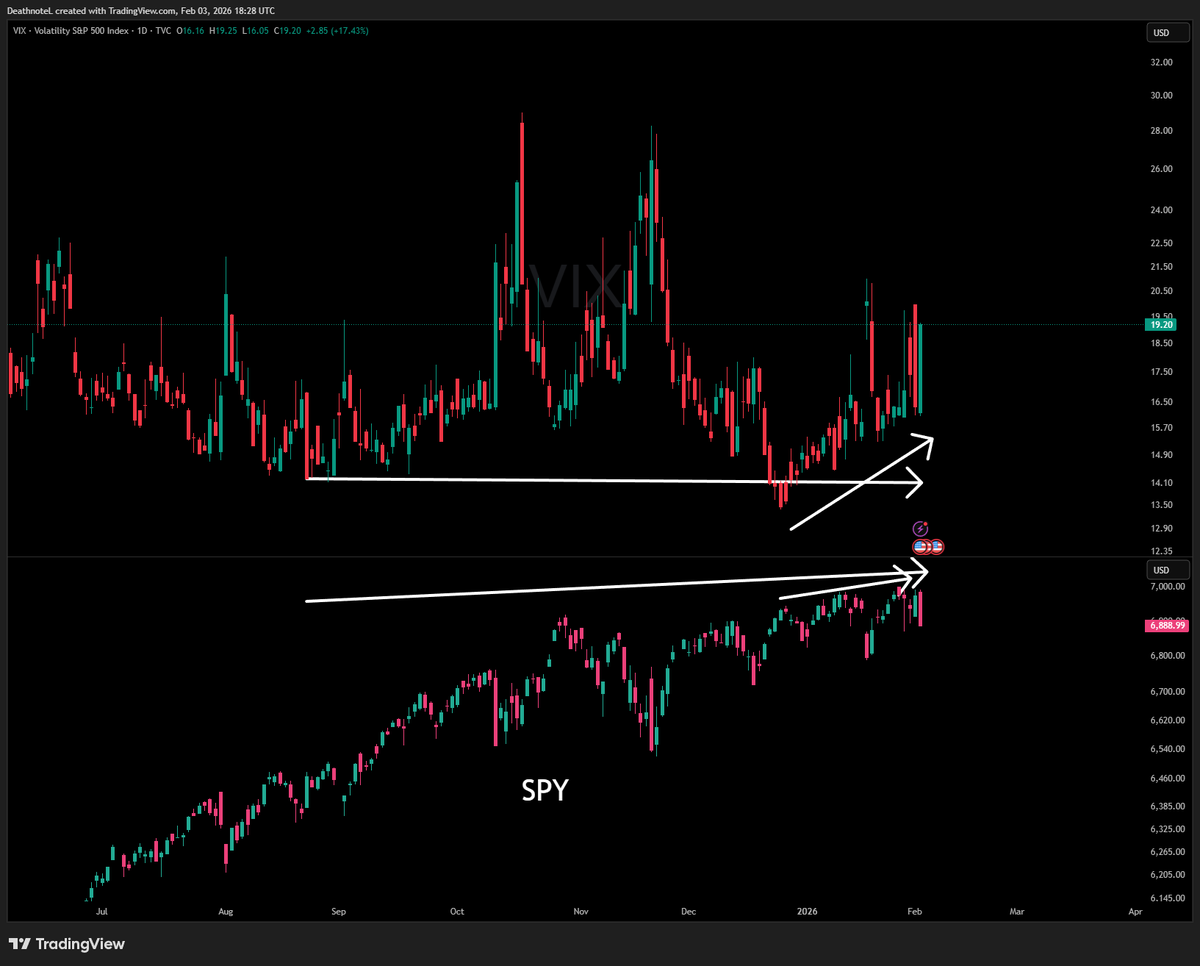Viewport: 1200px width, 966px height.
Task: Click the Jul label on the time axis
Action: point(101,912)
